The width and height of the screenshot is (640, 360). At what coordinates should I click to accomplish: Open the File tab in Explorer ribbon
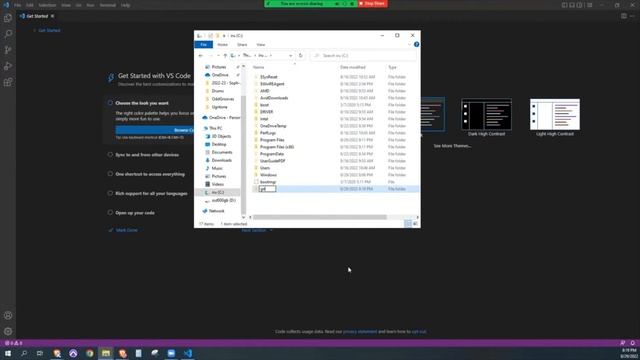203,44
